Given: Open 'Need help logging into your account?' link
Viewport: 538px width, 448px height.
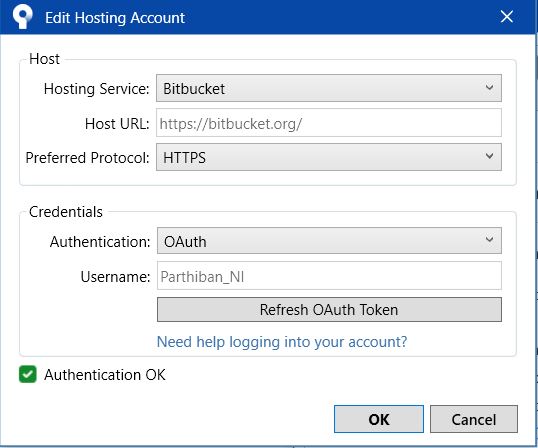Looking at the screenshot, I should pyautogui.click(x=282, y=342).
